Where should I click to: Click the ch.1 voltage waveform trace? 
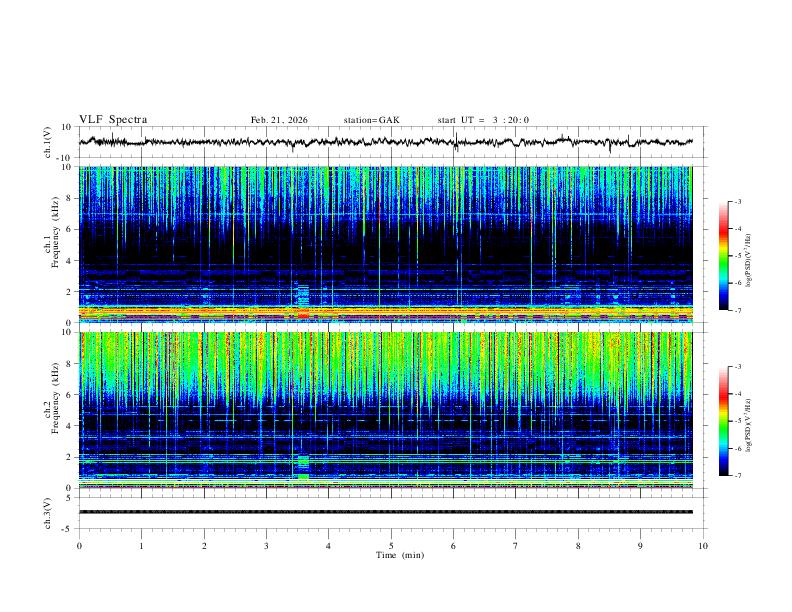(386, 142)
